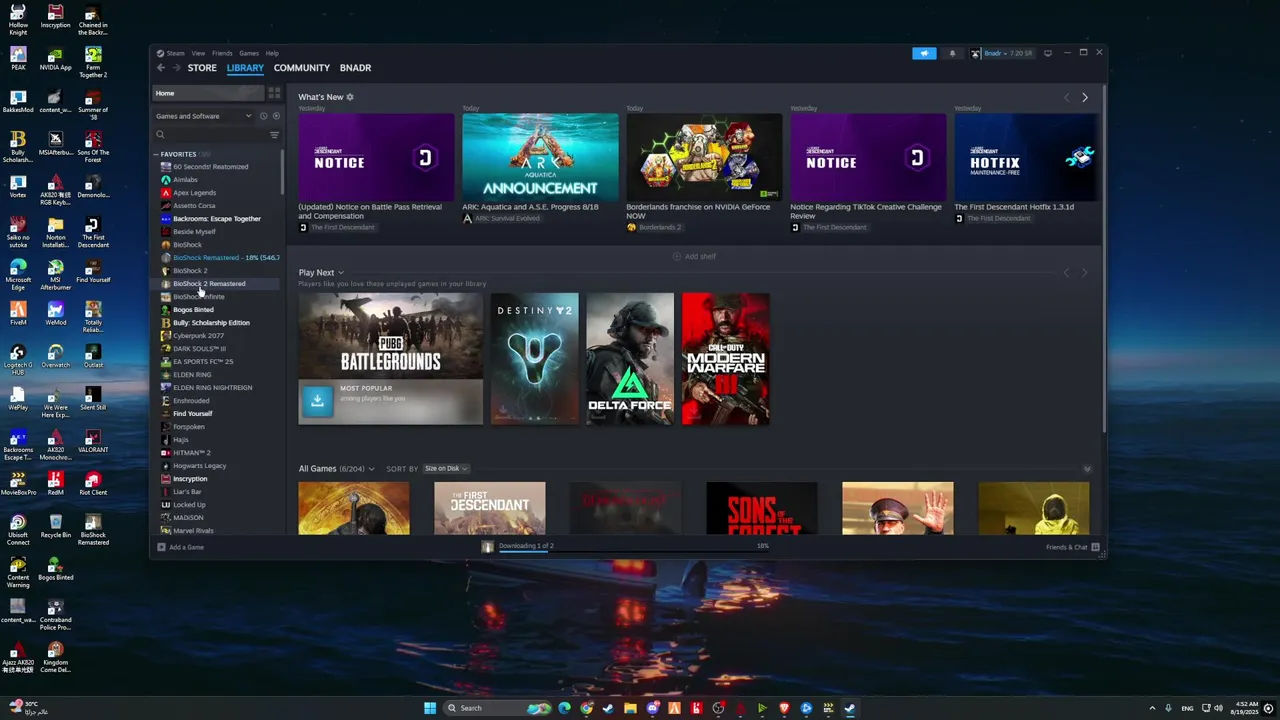Open Call of Duty Modern Warfare cover
Viewport: 1280px width, 720px height.
[726, 359]
